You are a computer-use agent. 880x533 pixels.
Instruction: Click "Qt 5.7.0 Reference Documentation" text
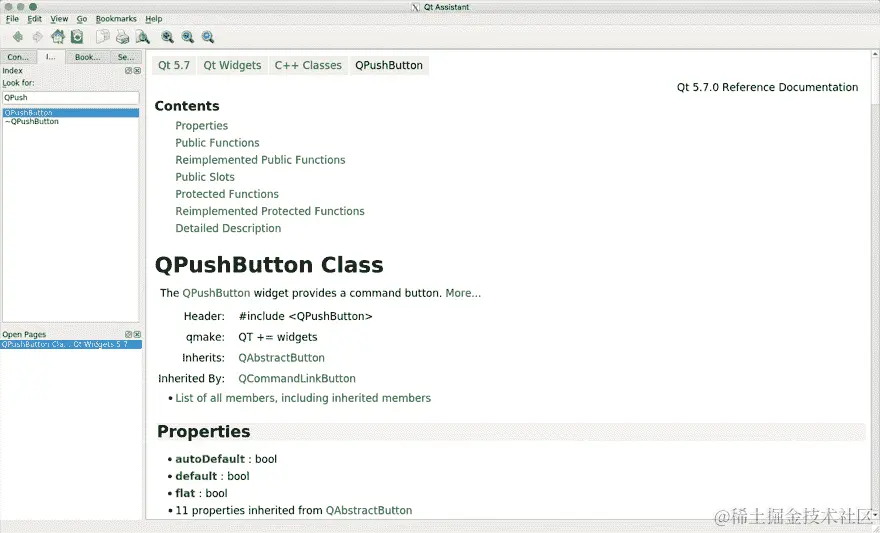point(767,87)
